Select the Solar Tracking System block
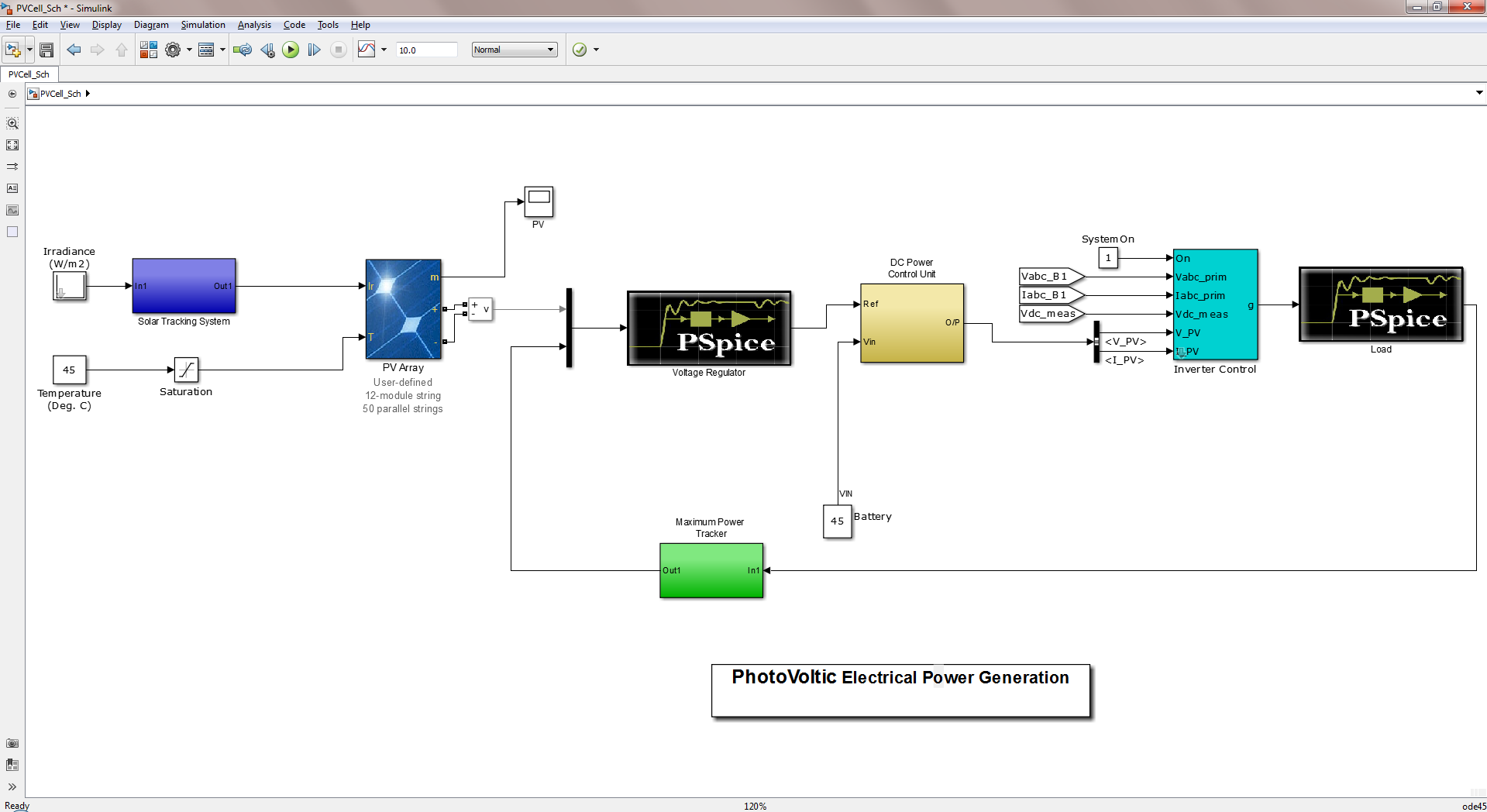The width and height of the screenshot is (1487, 812). (x=184, y=286)
